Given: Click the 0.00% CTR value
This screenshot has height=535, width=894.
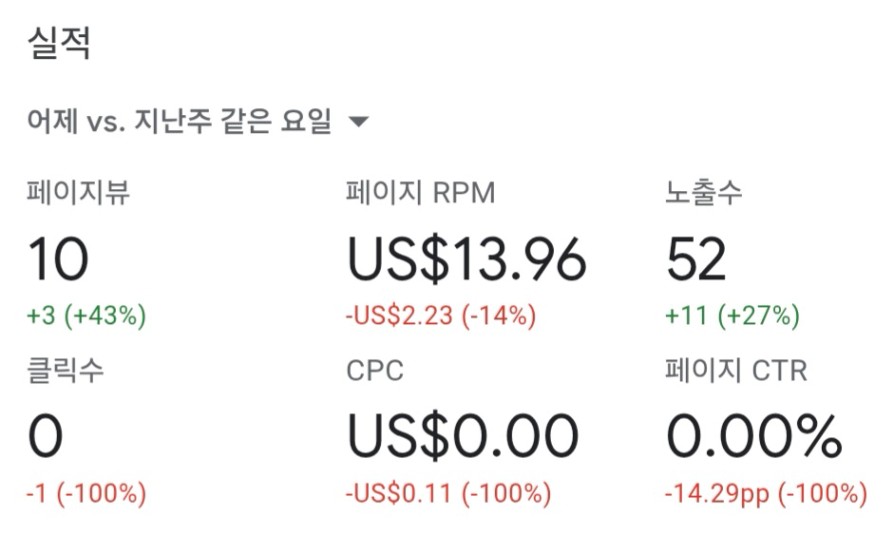Looking at the screenshot, I should [x=754, y=436].
